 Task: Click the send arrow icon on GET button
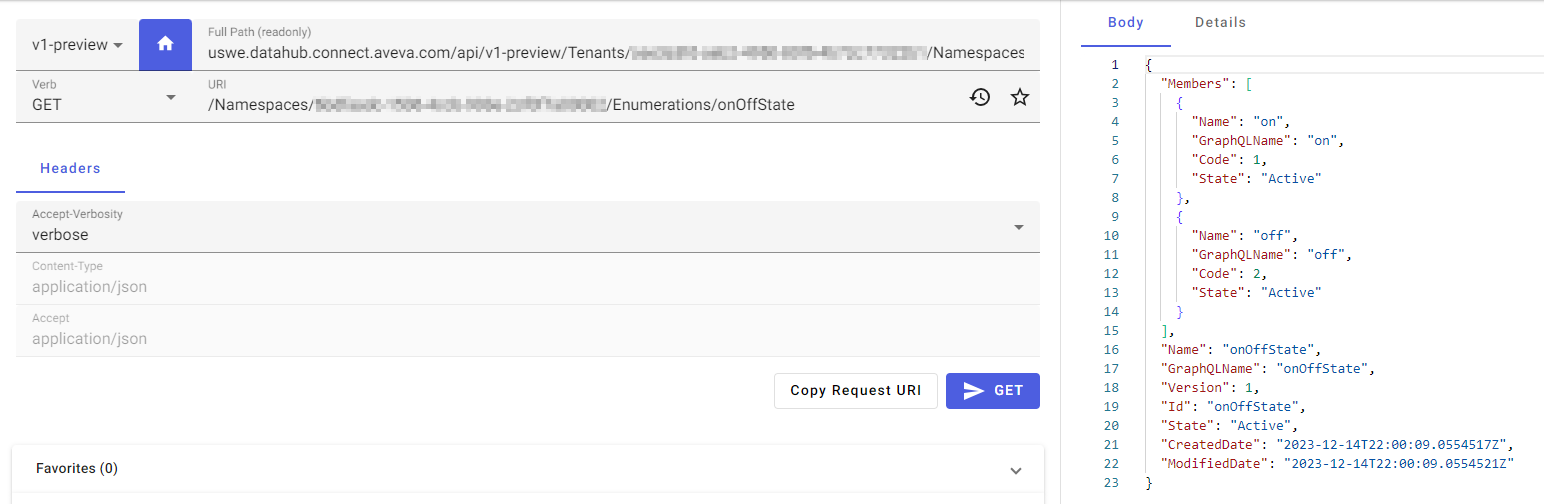coord(974,391)
